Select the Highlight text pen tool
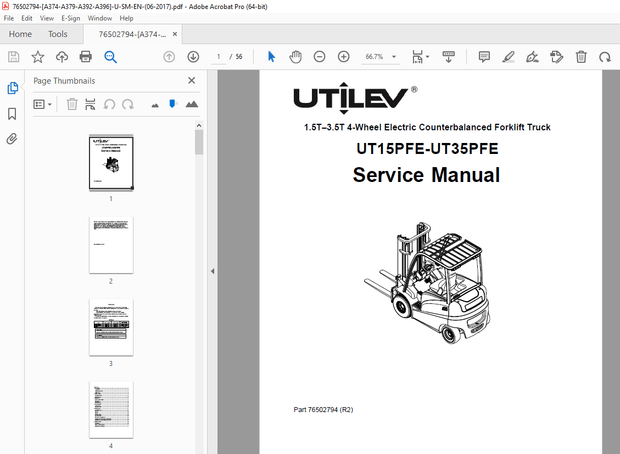620x454 pixels. pyautogui.click(x=508, y=57)
